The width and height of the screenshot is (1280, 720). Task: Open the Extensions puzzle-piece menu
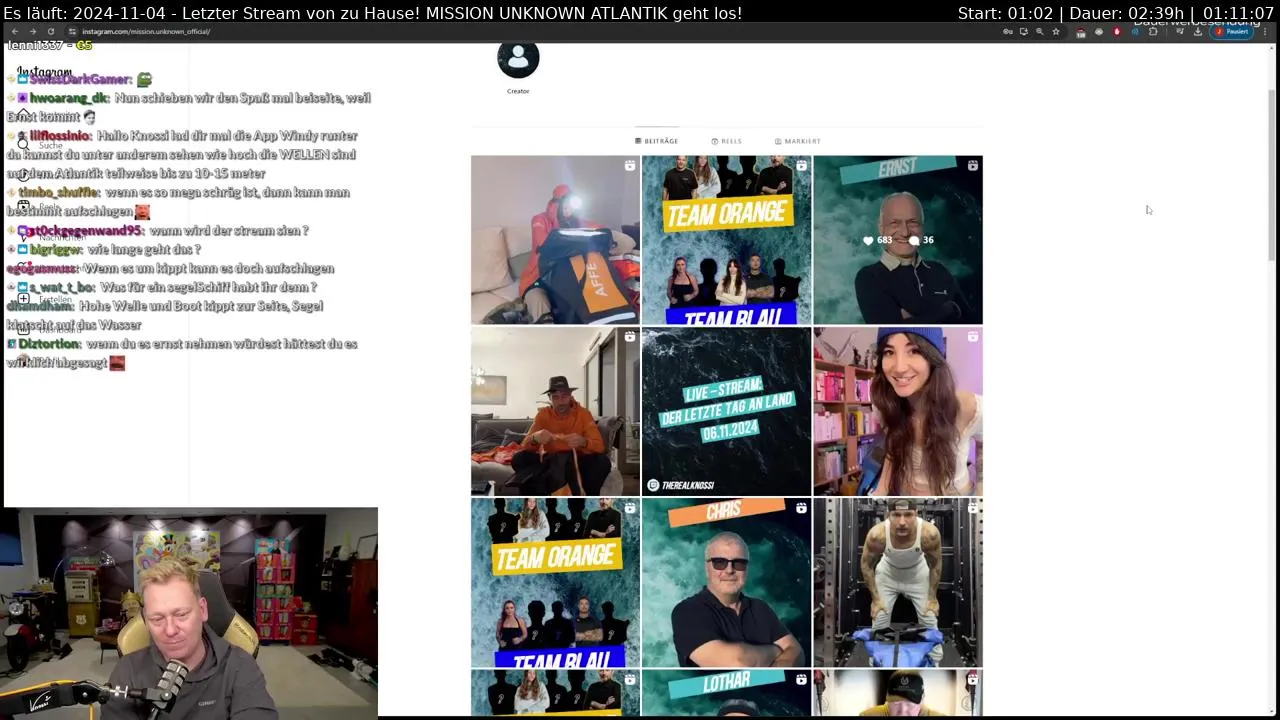click(1153, 32)
